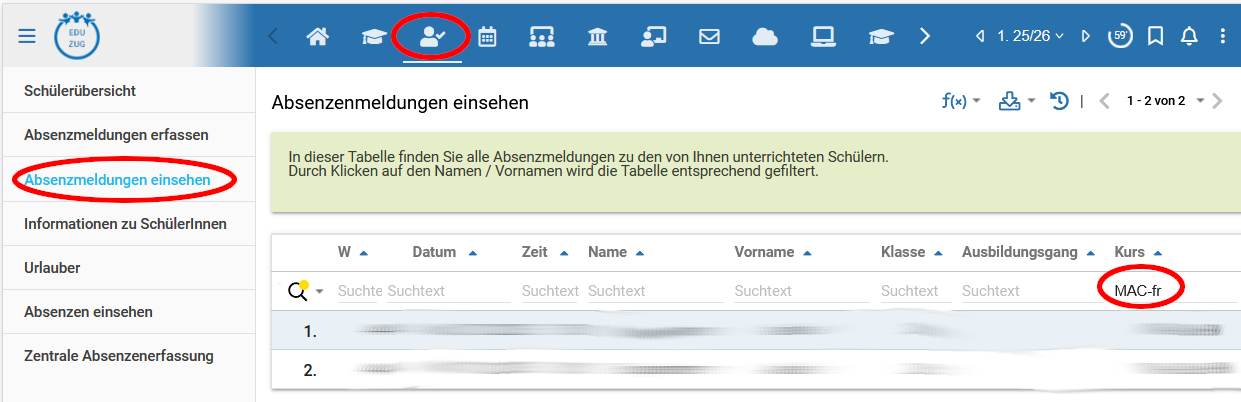
Task: Select Absenzmeldungen erfassen in sidebar
Action: [x=116, y=135]
